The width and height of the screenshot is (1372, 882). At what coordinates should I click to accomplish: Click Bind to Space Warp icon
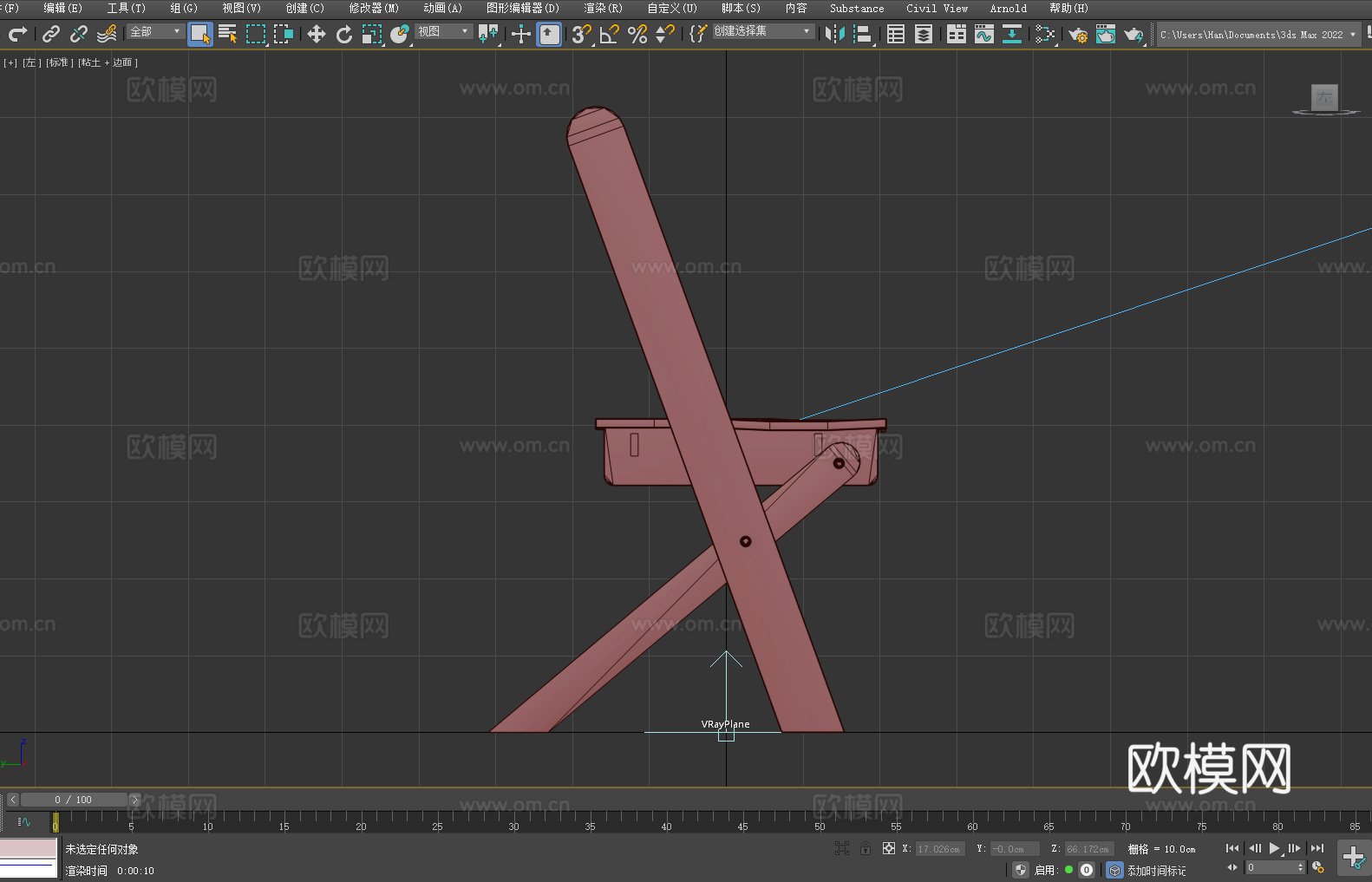click(107, 34)
